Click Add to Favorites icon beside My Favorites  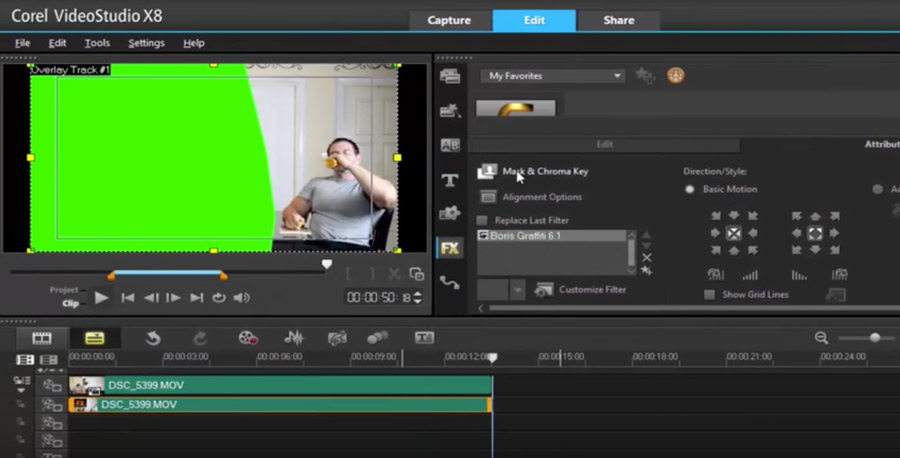[645, 75]
